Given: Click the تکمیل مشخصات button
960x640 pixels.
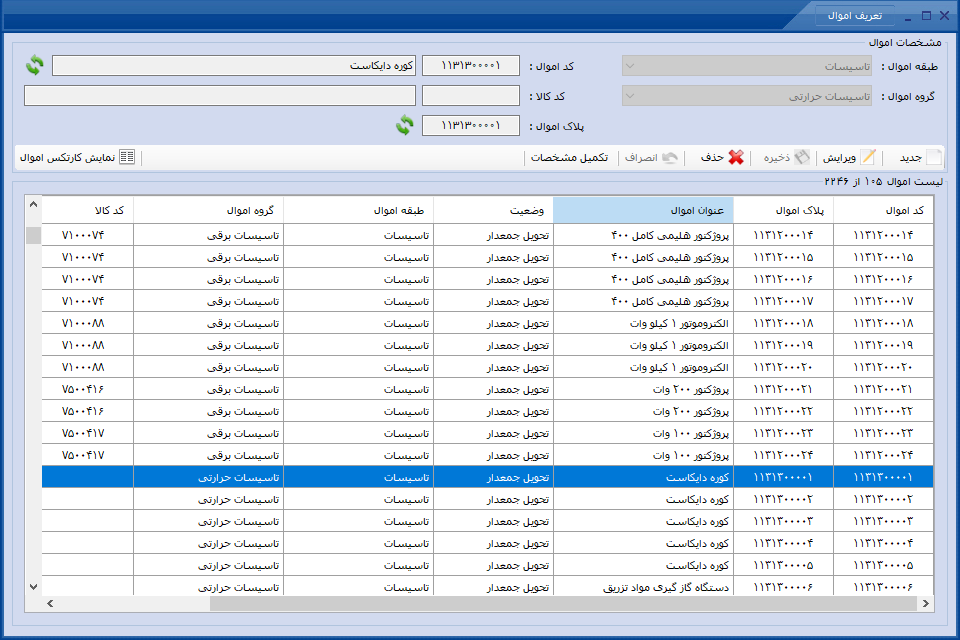Looking at the screenshot, I should coord(569,157).
